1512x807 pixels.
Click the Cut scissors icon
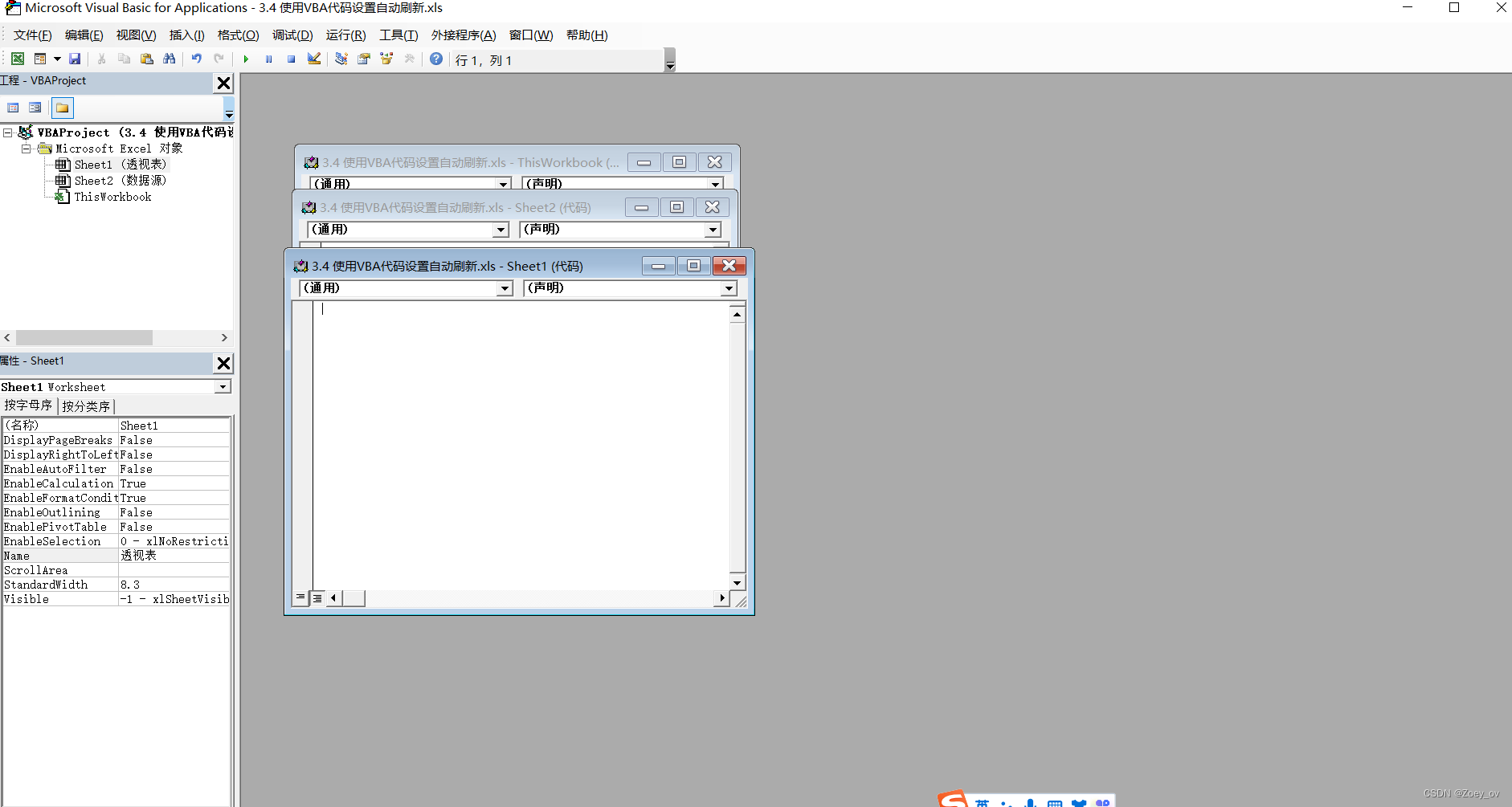click(x=101, y=59)
